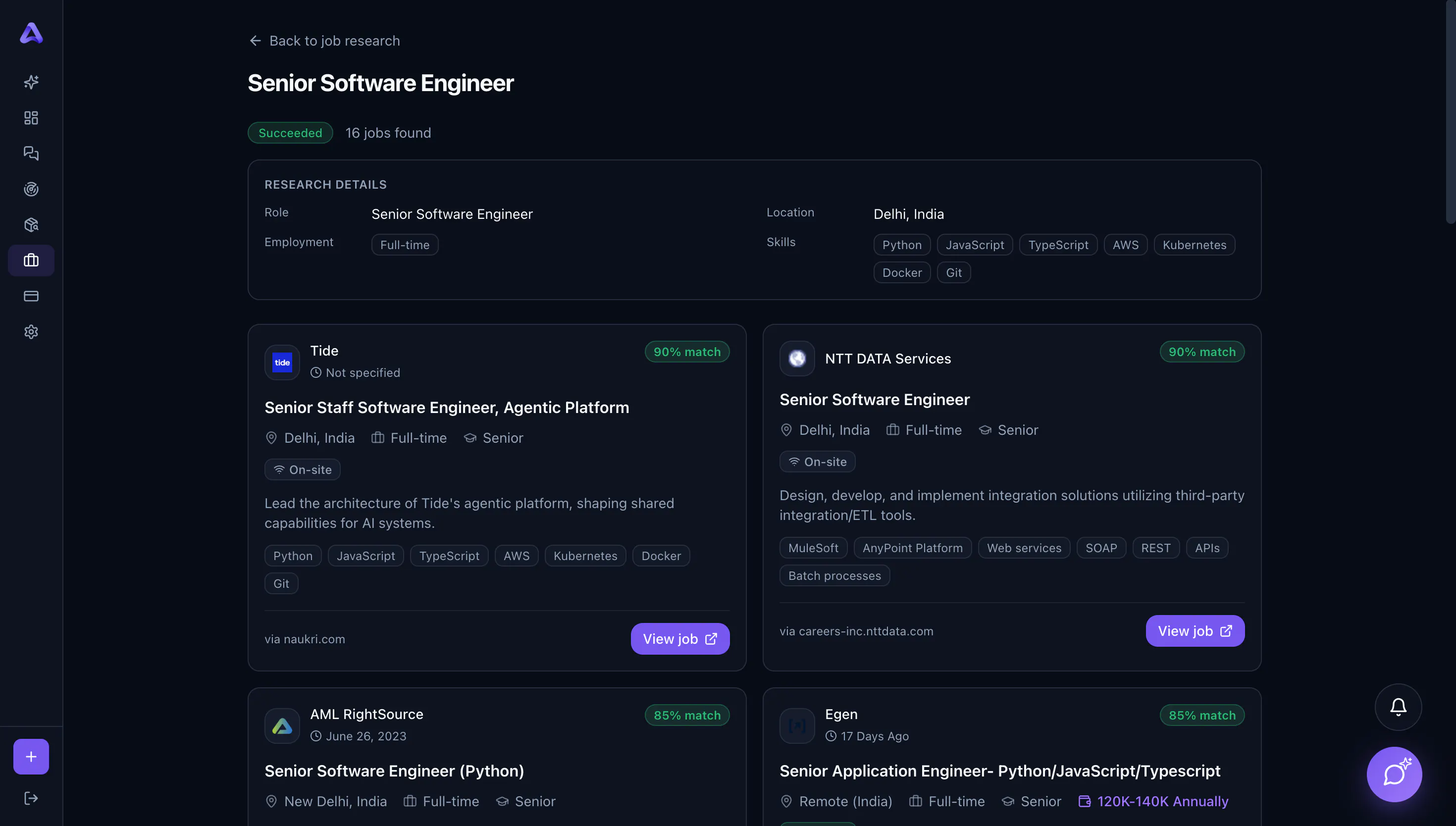1456x826 pixels.
Task: Click the Delhi, India location value in research details
Action: (909, 214)
